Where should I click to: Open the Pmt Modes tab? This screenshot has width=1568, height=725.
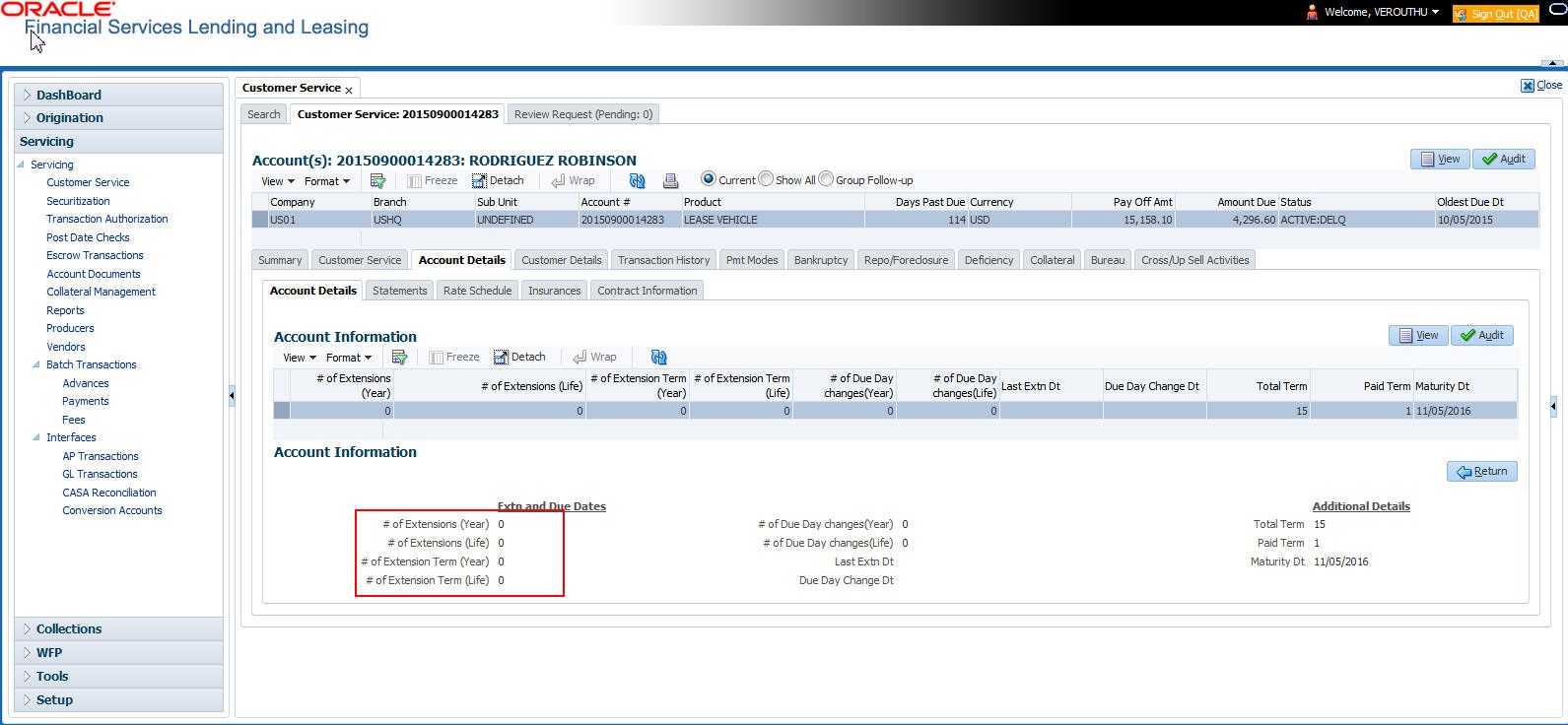point(752,260)
